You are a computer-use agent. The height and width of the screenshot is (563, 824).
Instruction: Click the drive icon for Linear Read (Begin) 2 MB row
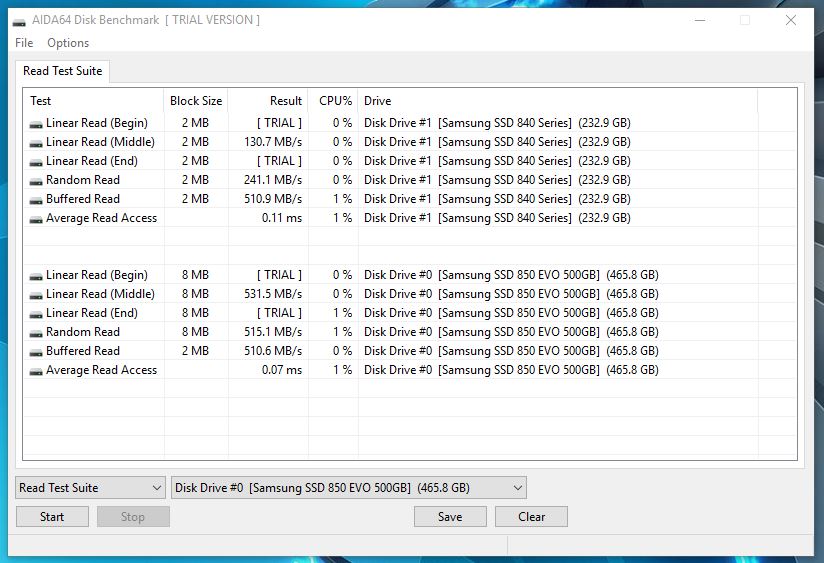point(36,124)
